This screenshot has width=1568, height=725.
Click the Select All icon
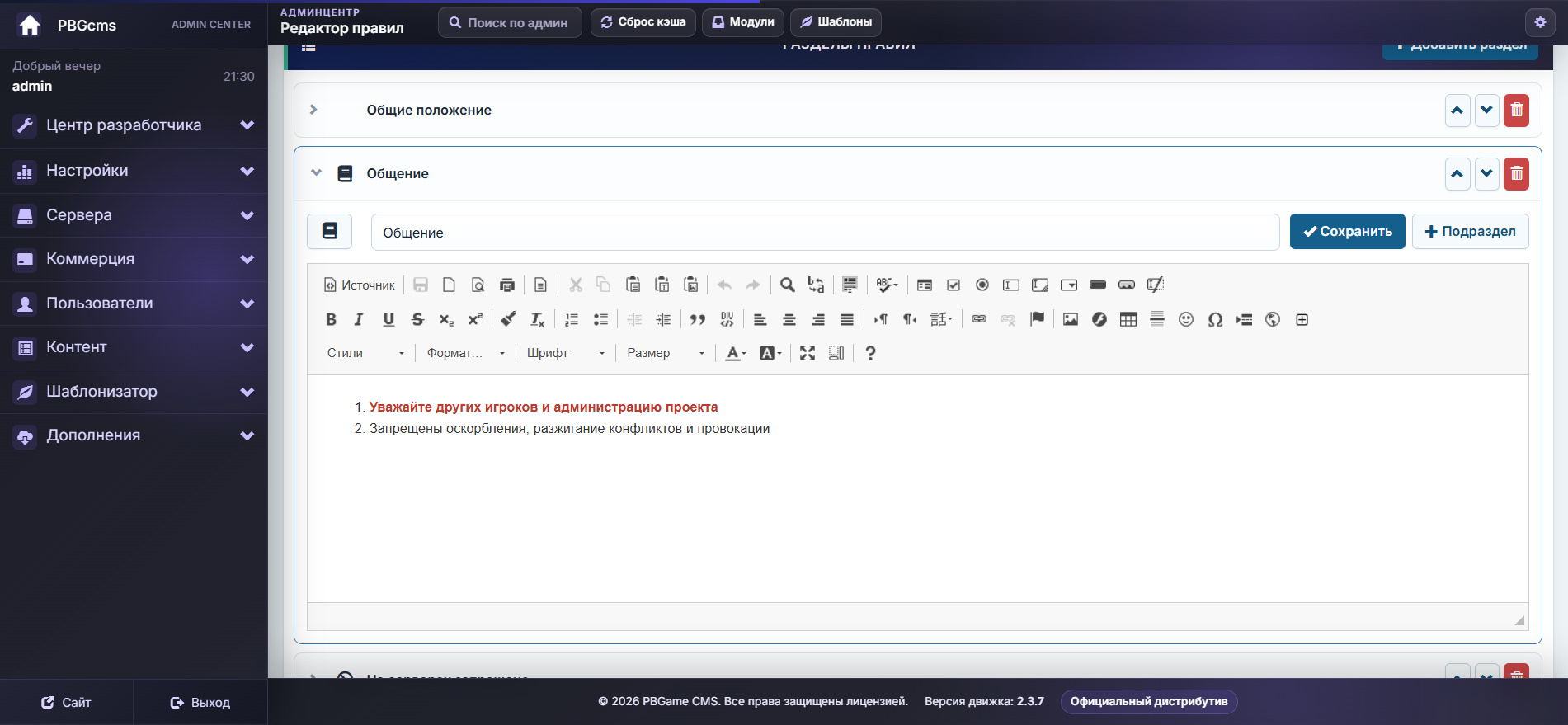coord(850,285)
